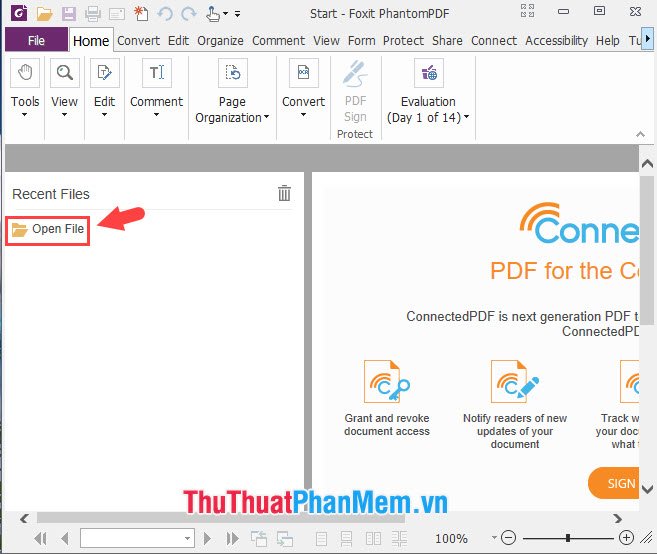This screenshot has width=657, height=554.
Task: Go to previous page button
Action: 65,538
